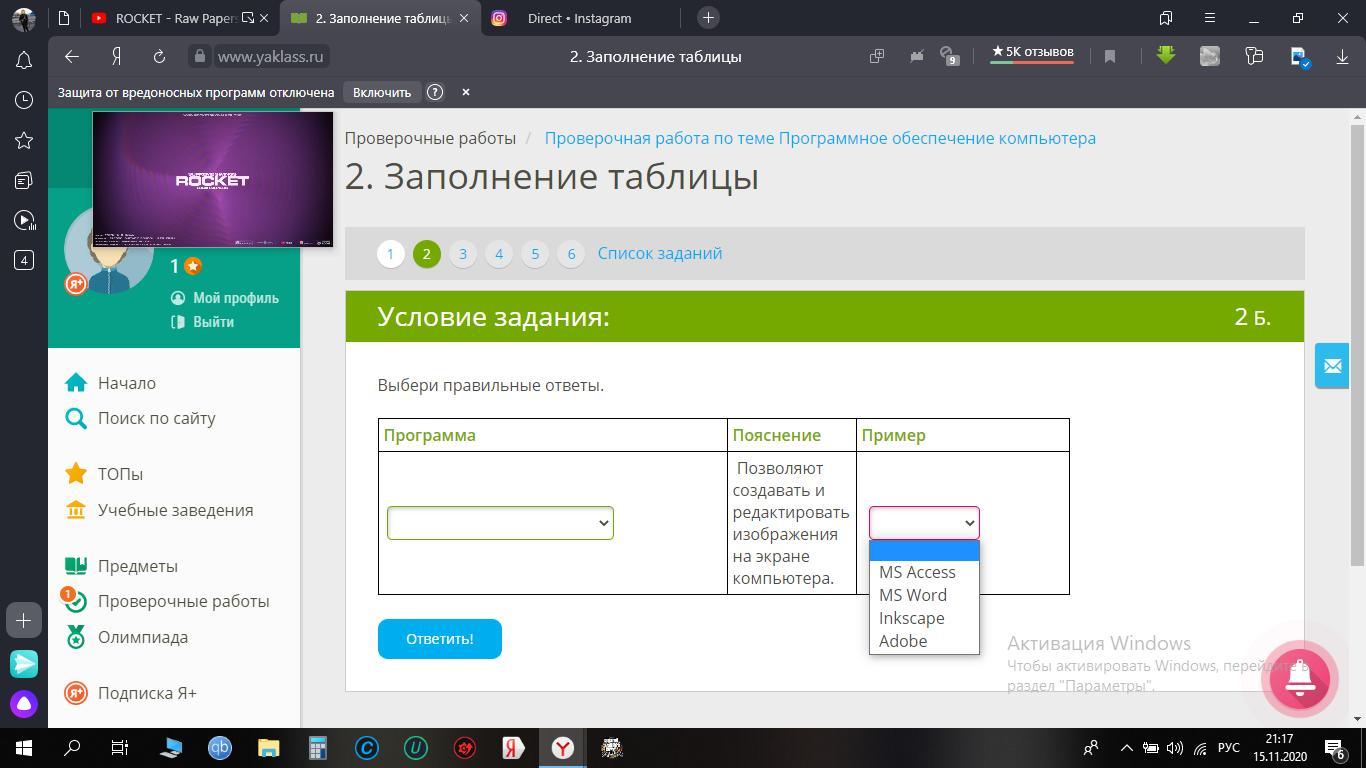Open browser history clock icon
The image size is (1366, 768).
click(x=24, y=100)
